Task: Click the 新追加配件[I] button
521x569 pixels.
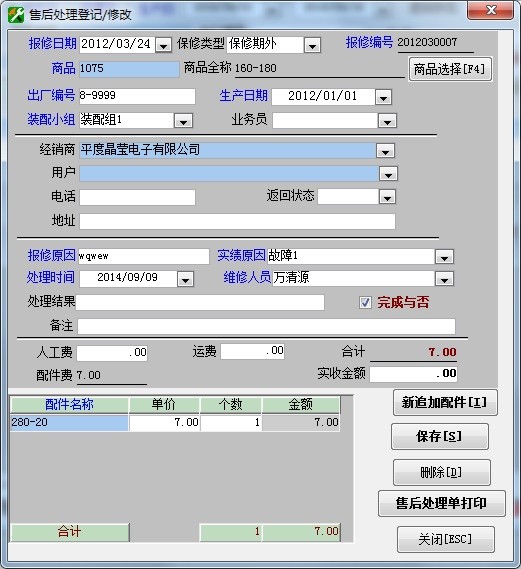Action: pos(445,402)
